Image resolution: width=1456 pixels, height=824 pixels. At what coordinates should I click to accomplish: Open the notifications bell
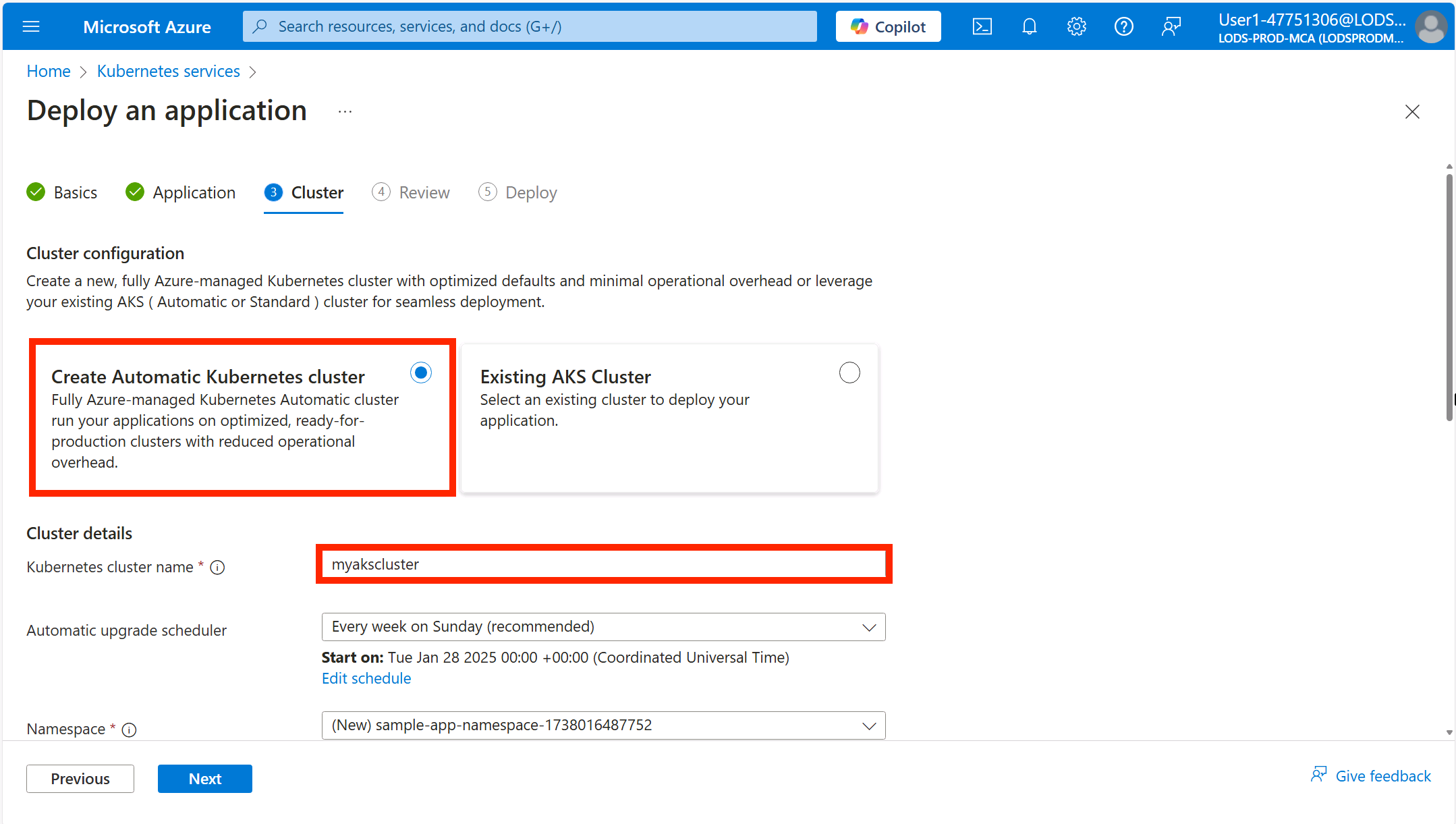1029,26
